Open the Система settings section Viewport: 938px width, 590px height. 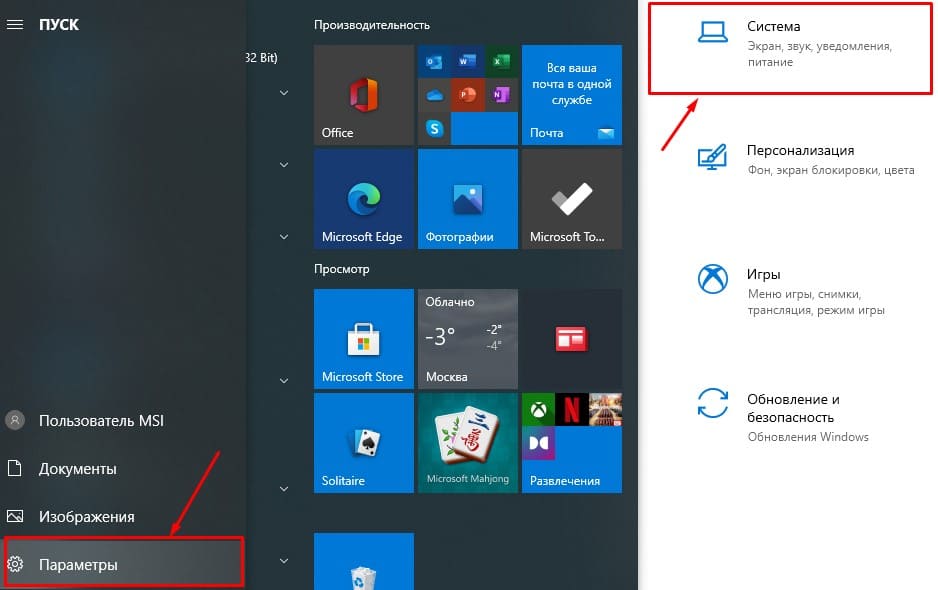point(790,45)
